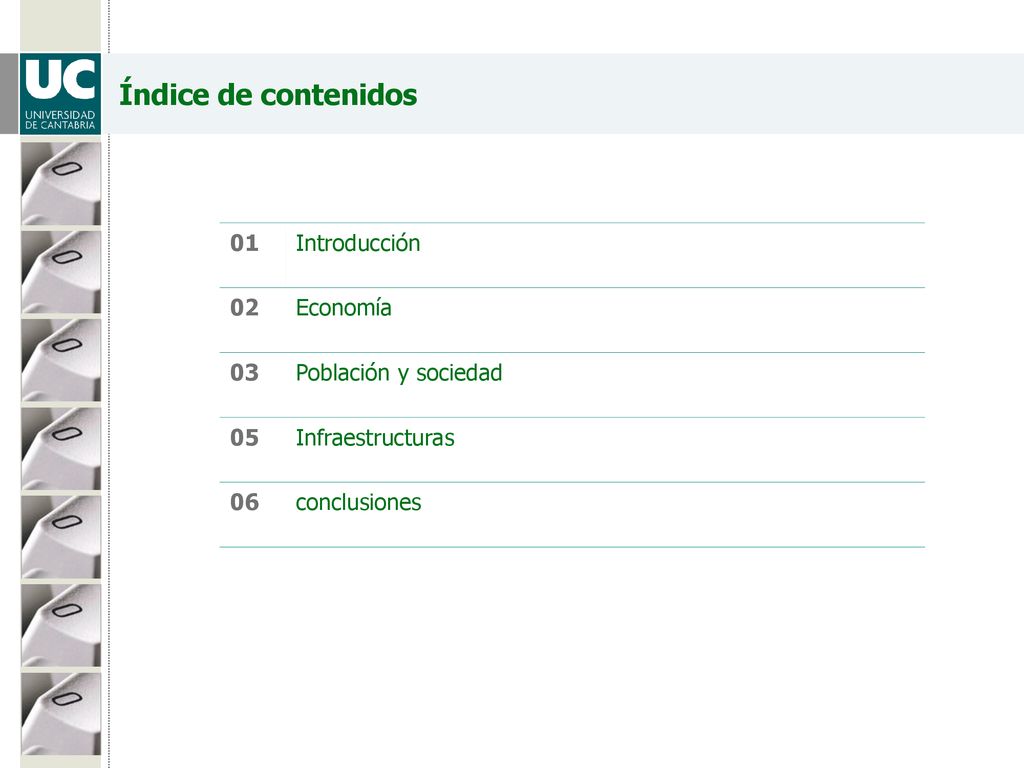Click the second keyboard key image from top
The image size is (1024, 768).
pos(61,272)
